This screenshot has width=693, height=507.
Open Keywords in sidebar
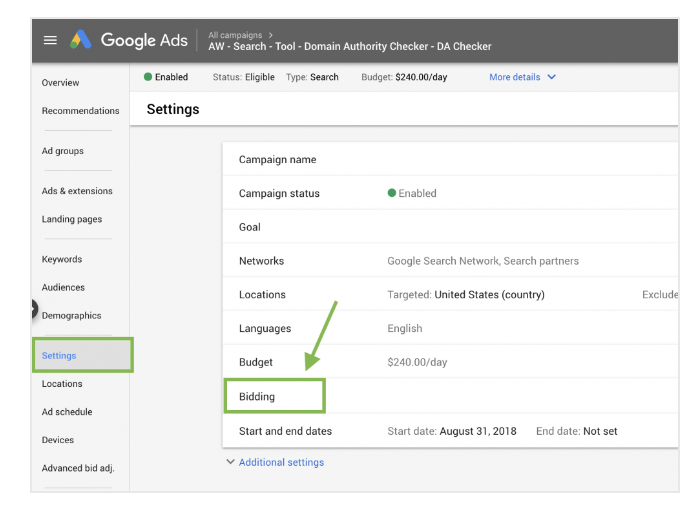click(x=62, y=259)
